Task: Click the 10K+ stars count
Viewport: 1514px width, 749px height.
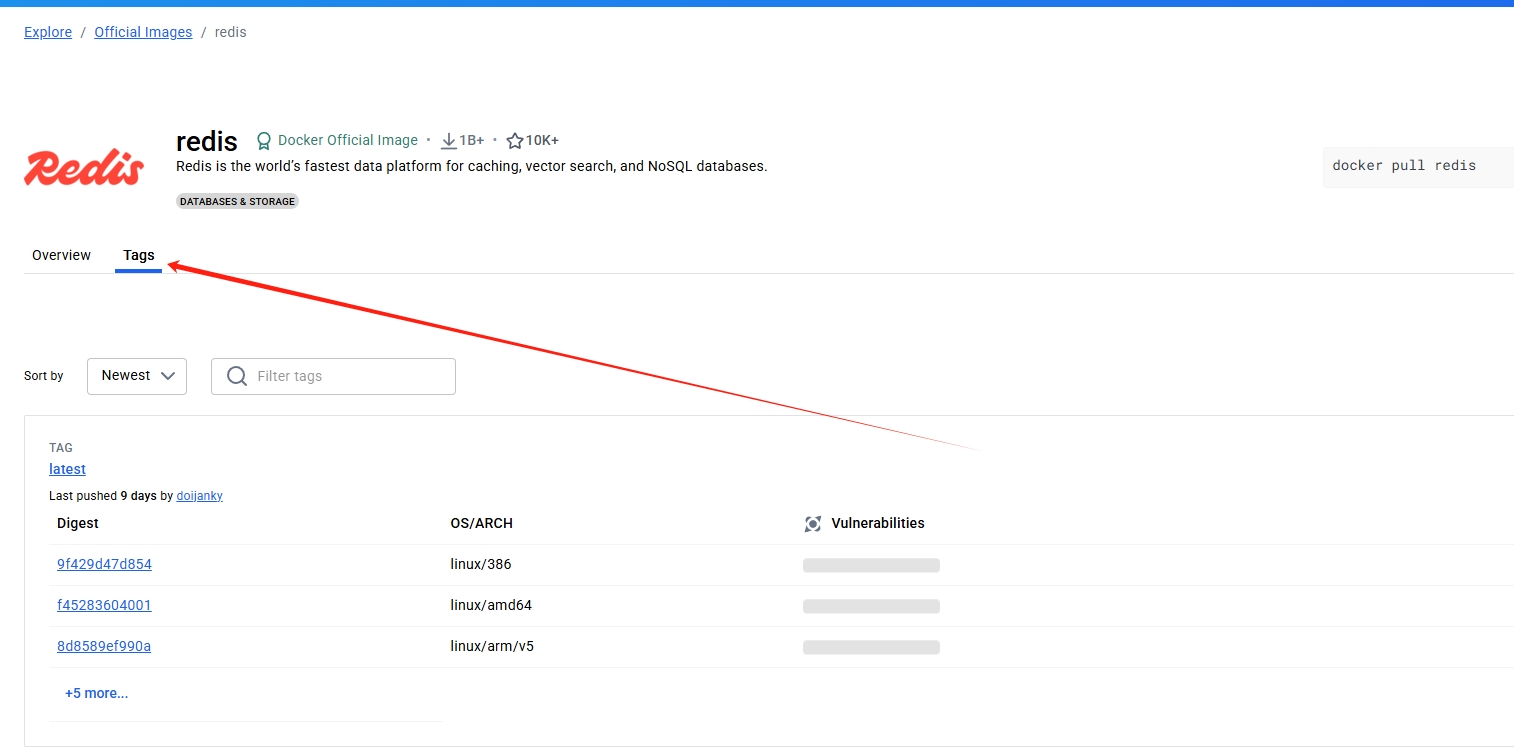Action: tap(543, 141)
